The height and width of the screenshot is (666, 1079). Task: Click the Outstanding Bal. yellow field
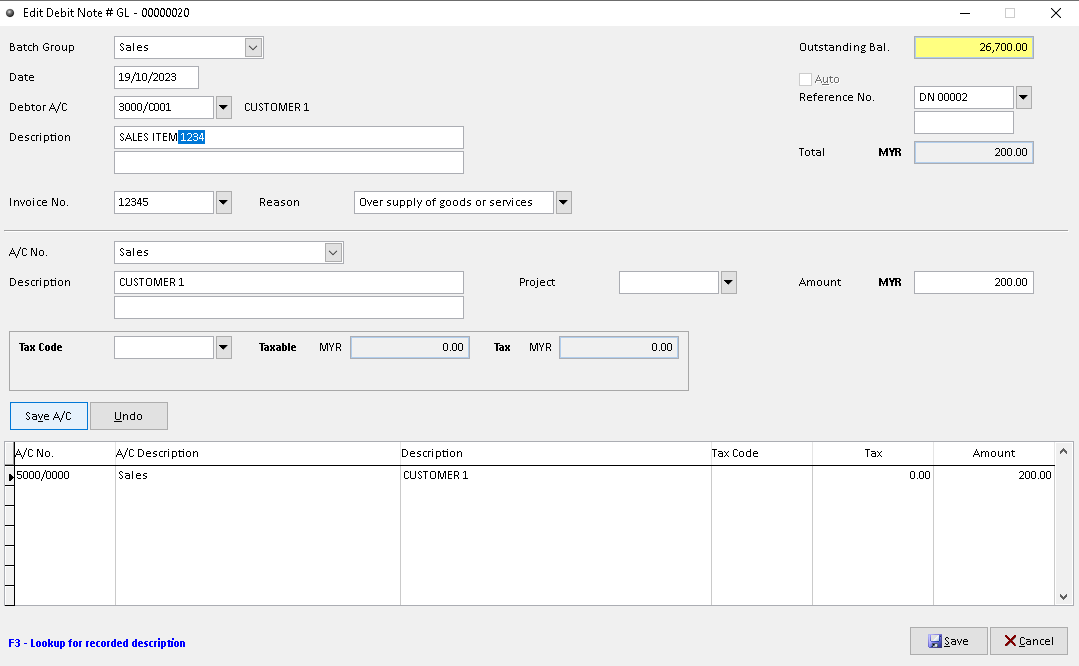tap(974, 47)
